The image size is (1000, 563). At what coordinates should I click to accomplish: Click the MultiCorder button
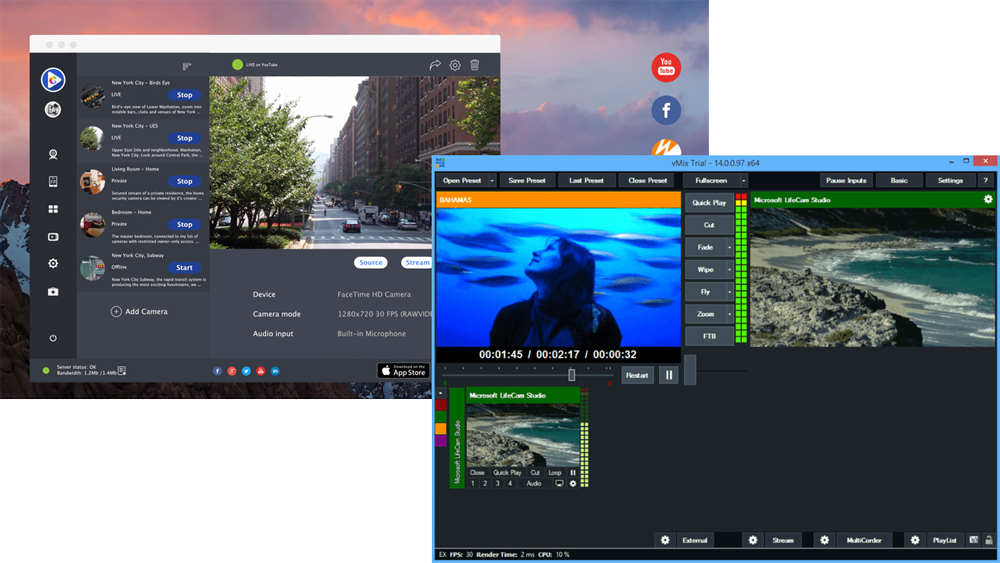[864, 540]
